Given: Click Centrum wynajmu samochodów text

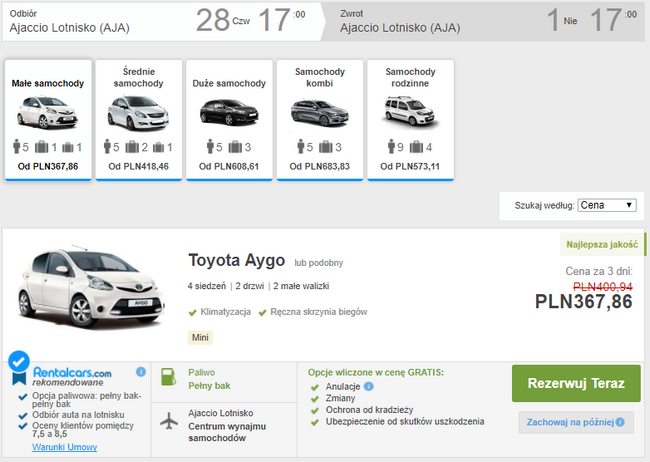Looking at the screenshot, I should pos(227,432).
